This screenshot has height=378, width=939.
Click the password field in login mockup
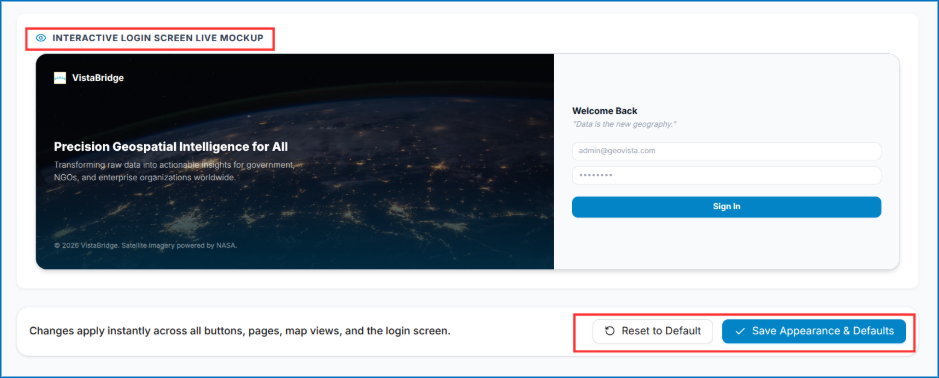tap(726, 176)
